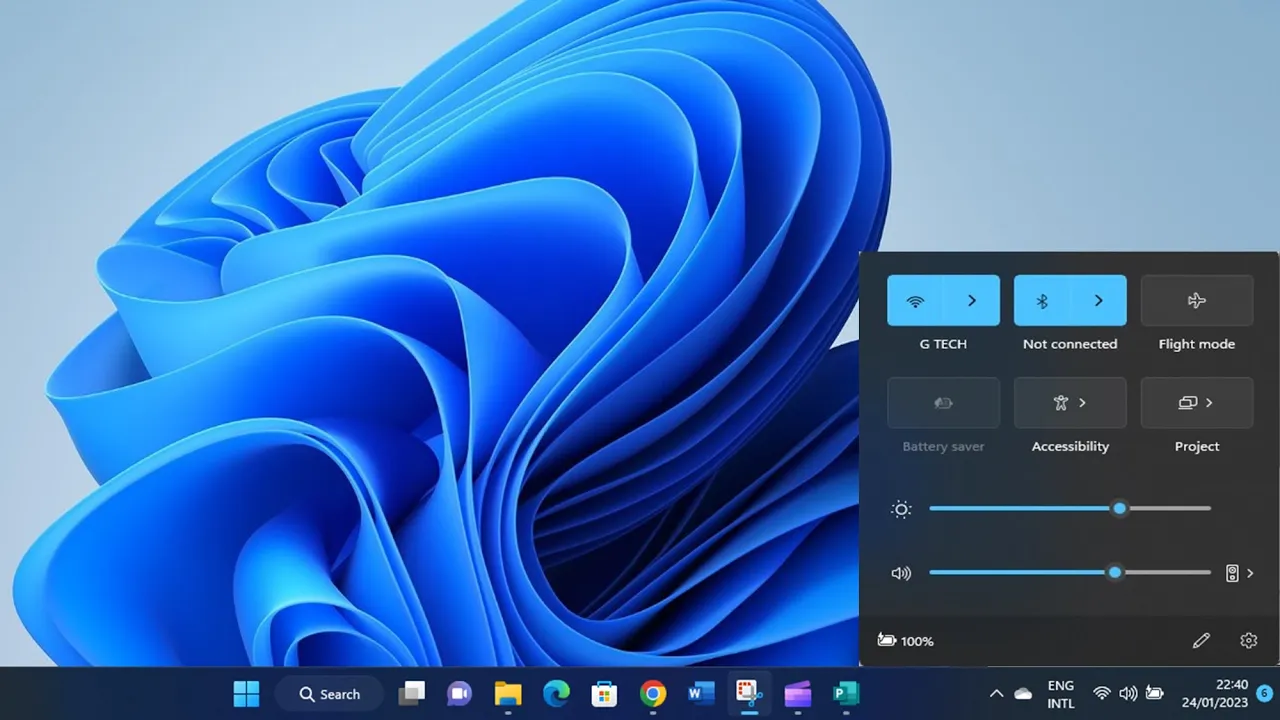Click the battery icon in the system tray
Image resolution: width=1280 pixels, height=720 pixels.
click(1155, 694)
